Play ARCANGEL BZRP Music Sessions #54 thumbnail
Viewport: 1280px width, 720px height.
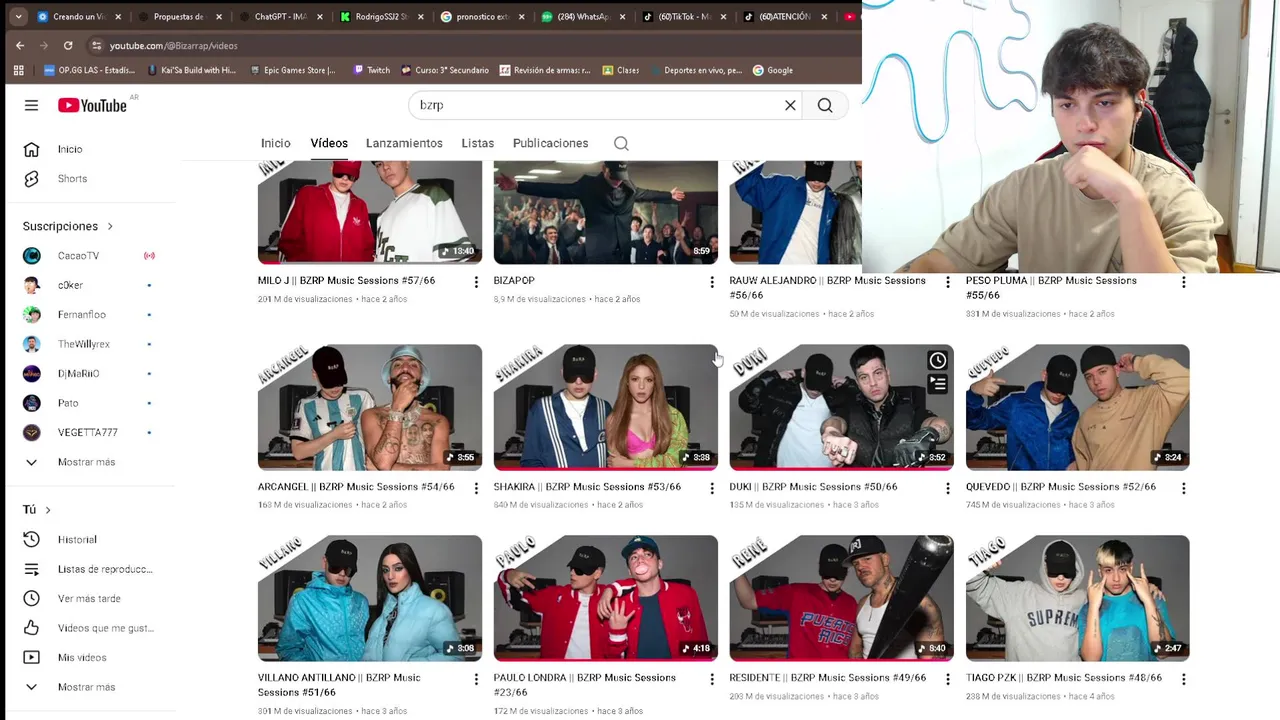(x=369, y=407)
